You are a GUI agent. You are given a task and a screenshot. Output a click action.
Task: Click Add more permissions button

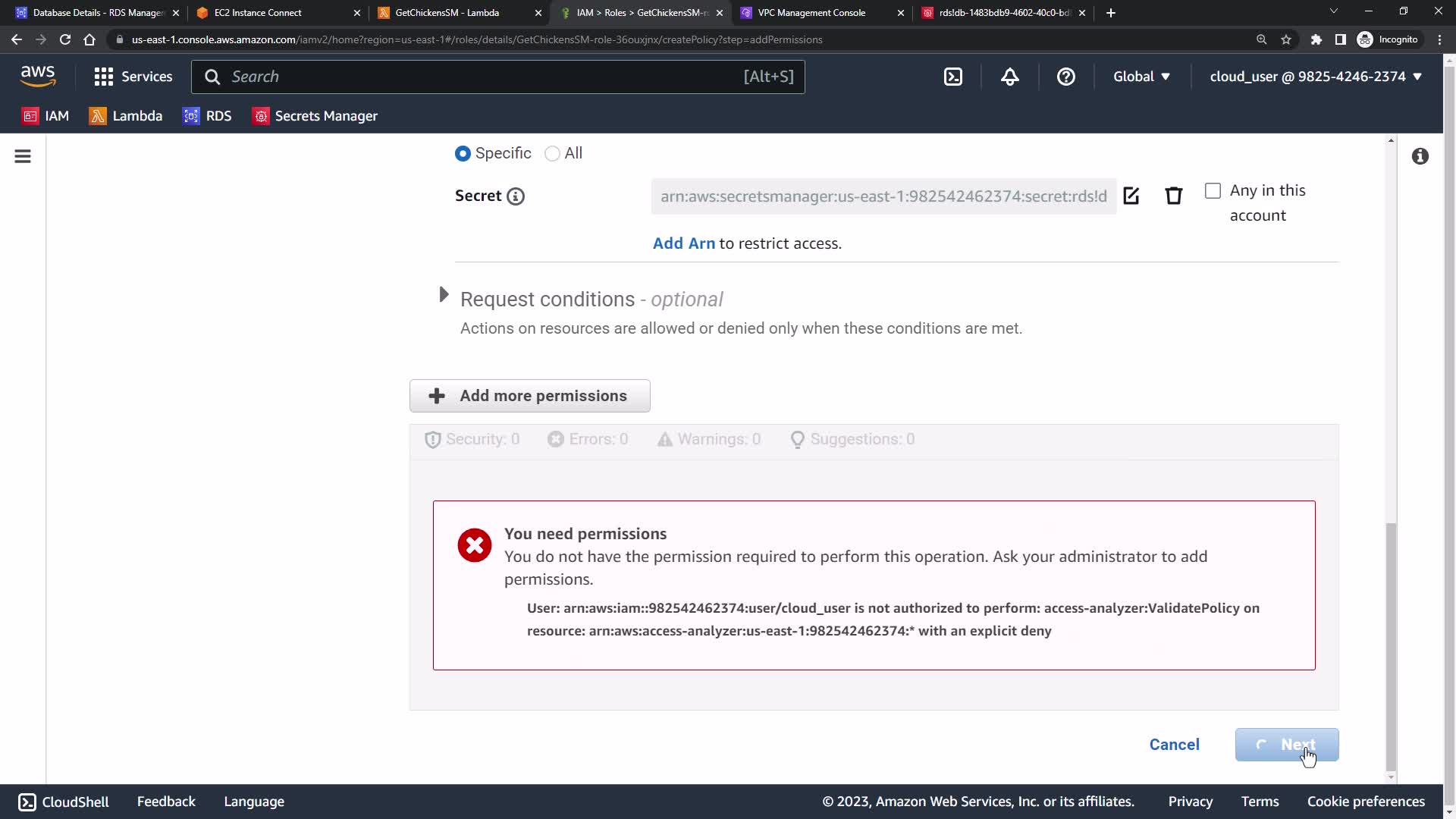click(x=529, y=396)
